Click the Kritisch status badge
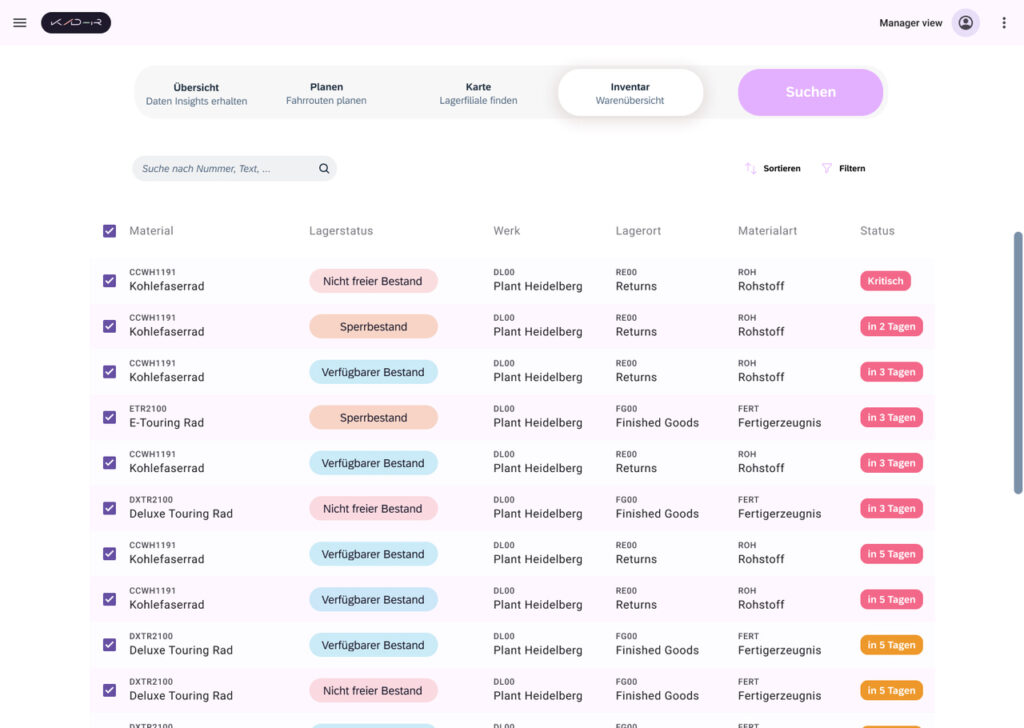Screen dimensions: 1024x728 point(885,281)
